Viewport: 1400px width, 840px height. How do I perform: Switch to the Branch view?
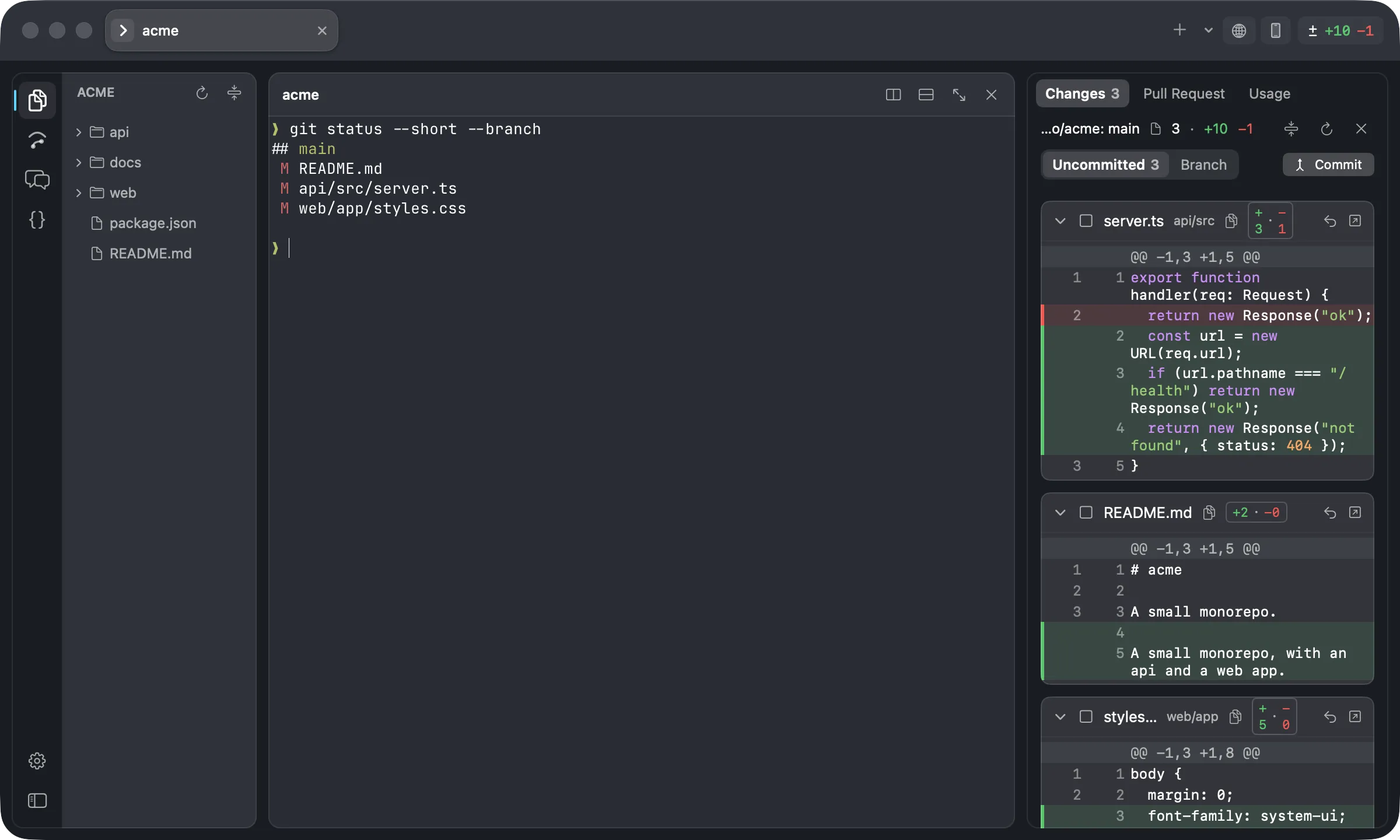coord(1203,165)
